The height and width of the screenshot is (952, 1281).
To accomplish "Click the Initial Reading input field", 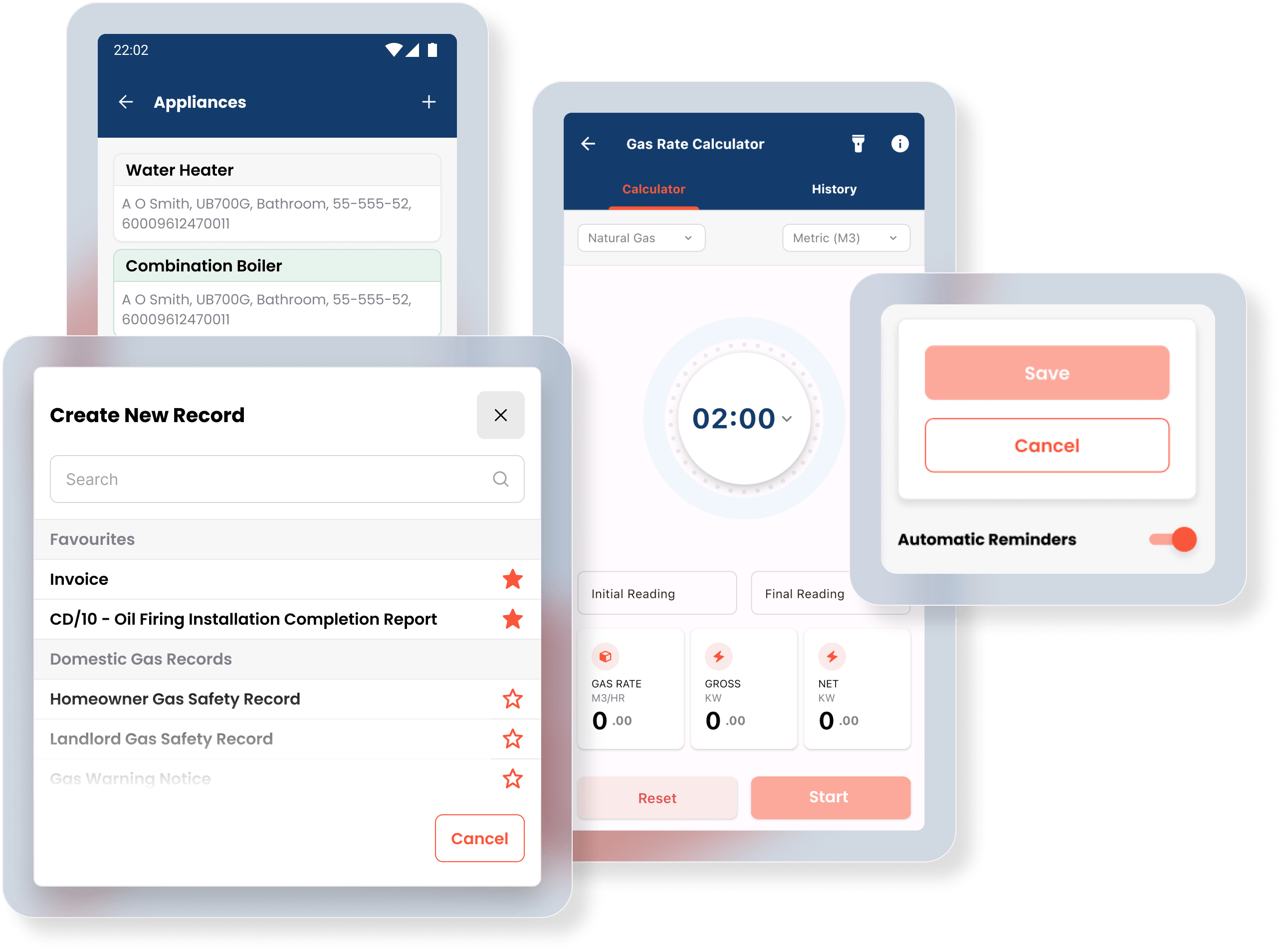I will (658, 593).
